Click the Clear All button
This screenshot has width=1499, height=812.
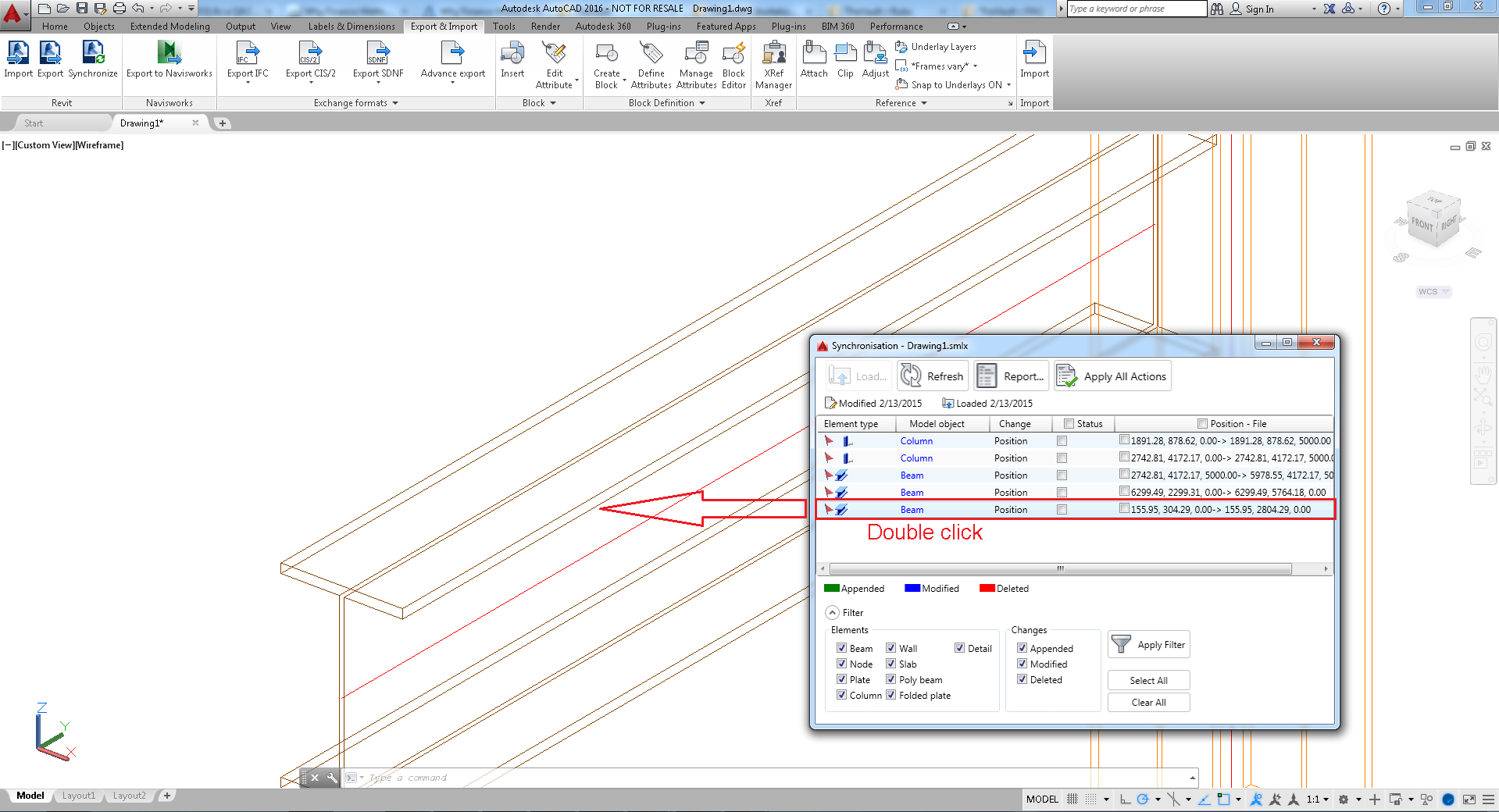pos(1148,703)
